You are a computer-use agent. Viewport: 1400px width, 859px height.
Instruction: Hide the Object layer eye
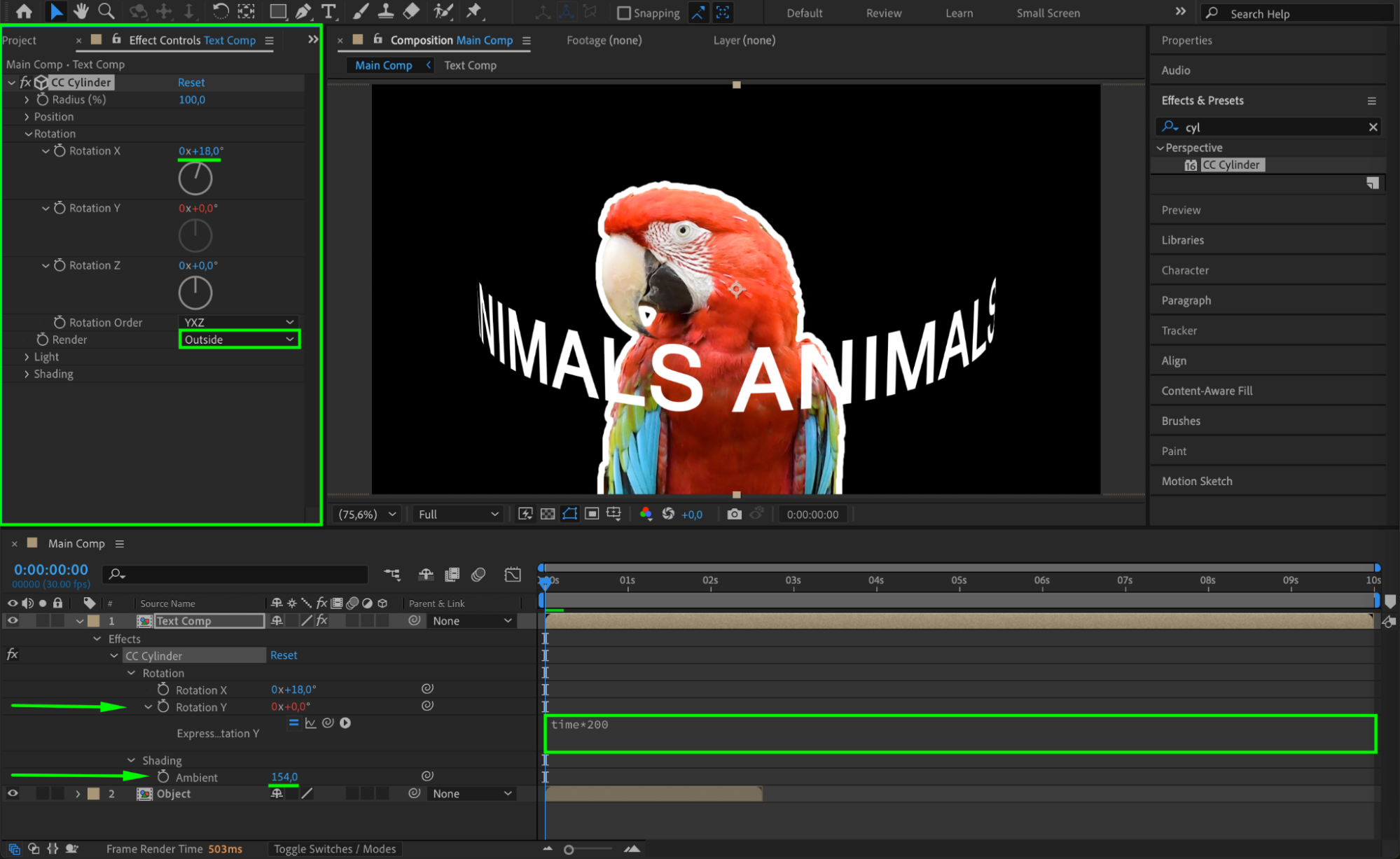[x=13, y=793]
